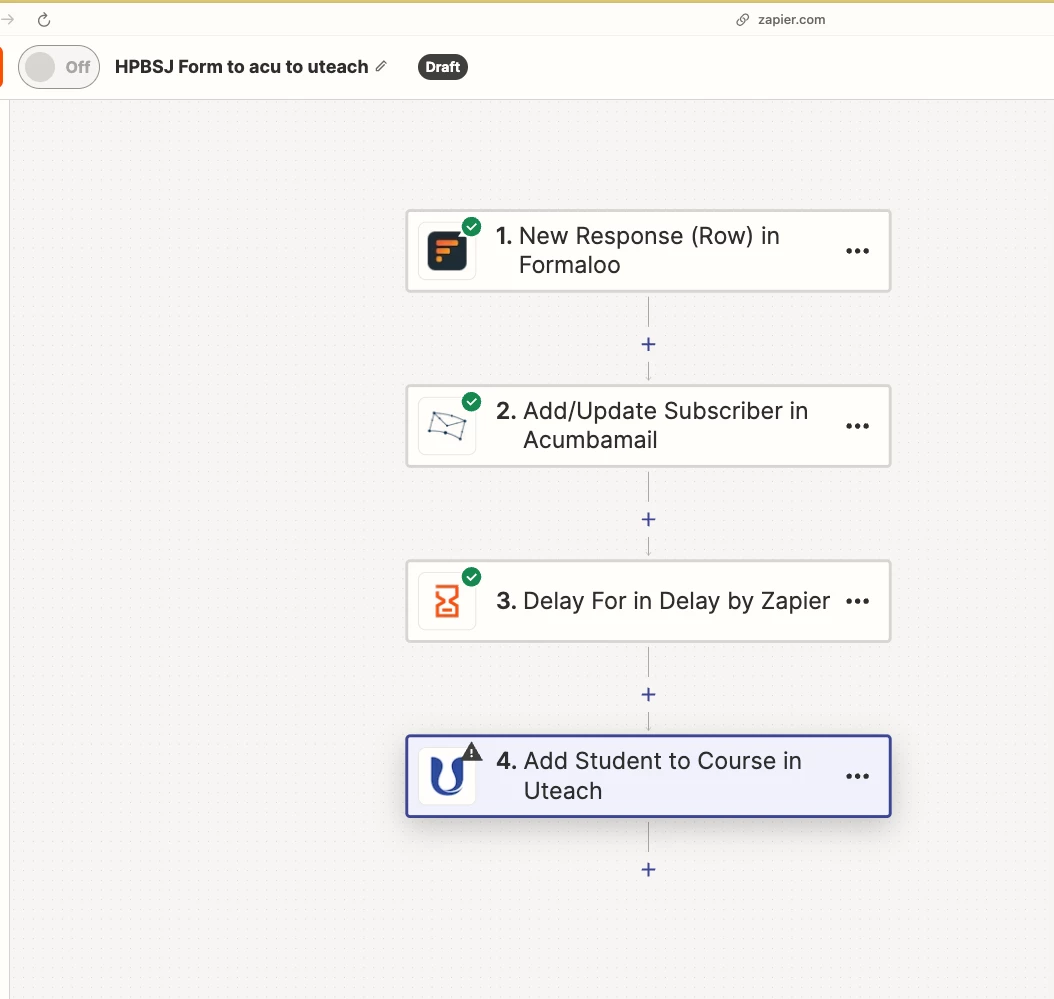Click the Acumbamail app icon
The width and height of the screenshot is (1054, 999).
click(447, 426)
